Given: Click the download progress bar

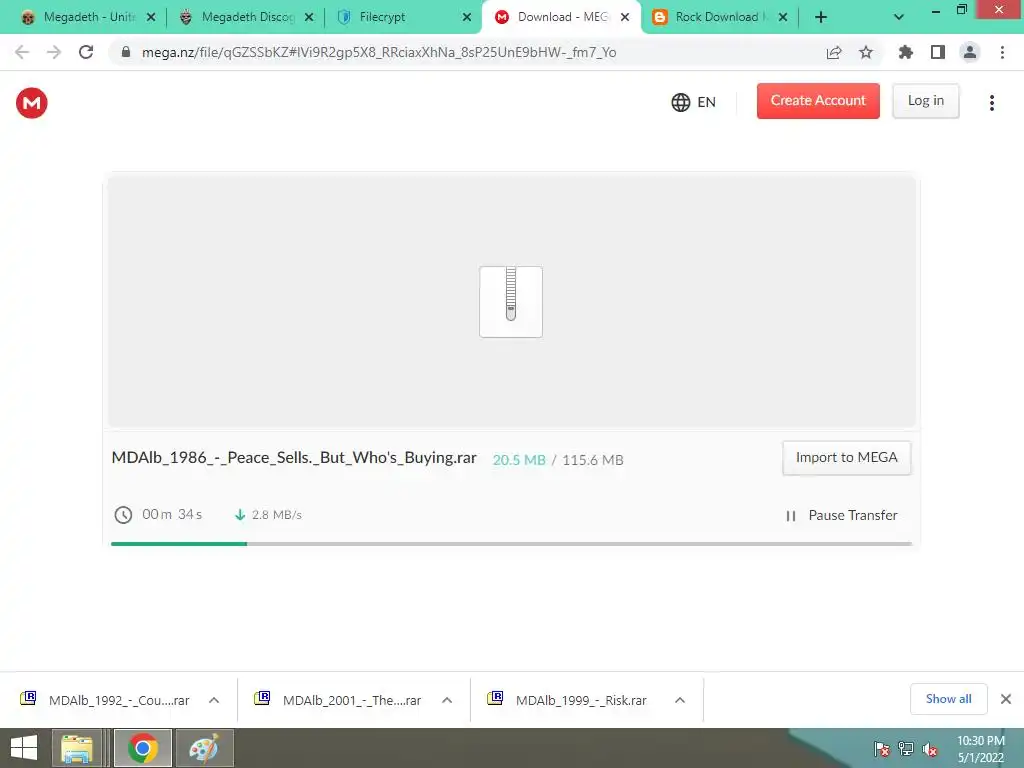Looking at the screenshot, I should pos(511,543).
